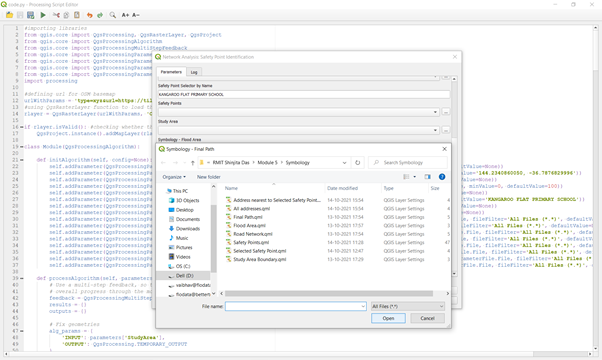Select All addresses.qml file
The width and height of the screenshot is (602, 360).
coord(251,209)
